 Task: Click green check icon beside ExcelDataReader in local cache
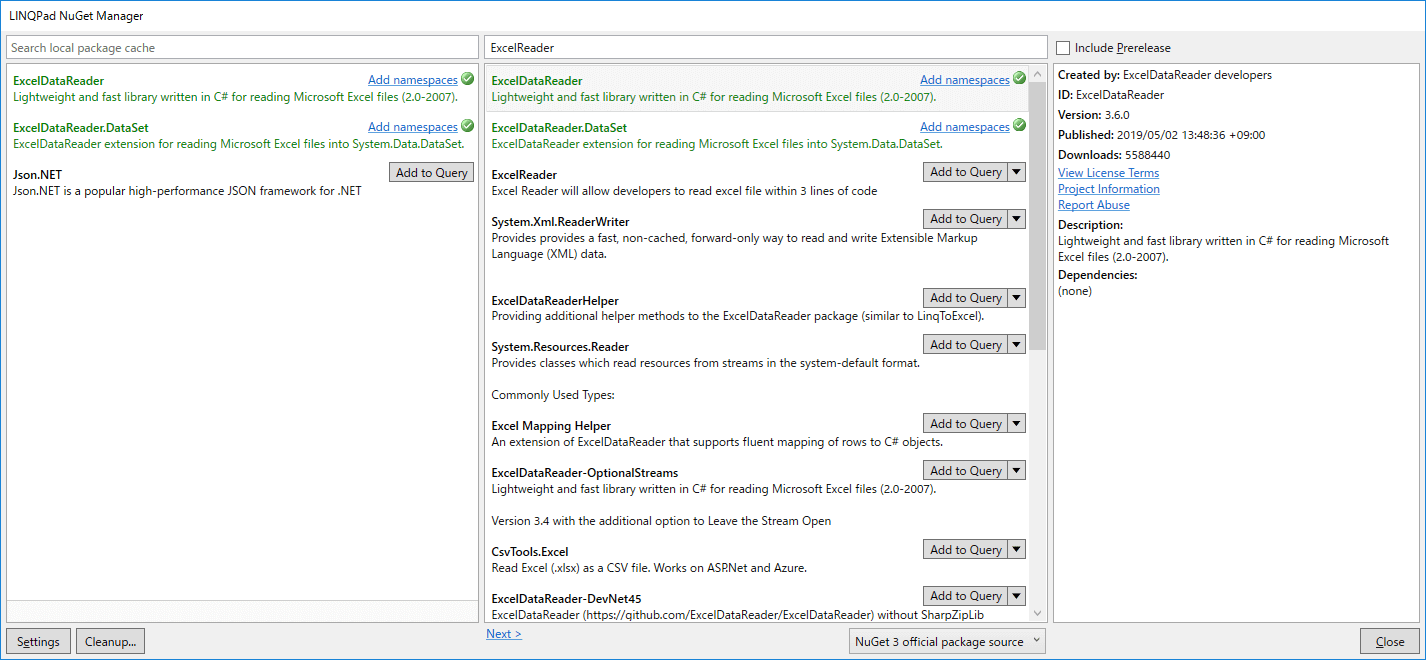pyautogui.click(x=467, y=79)
